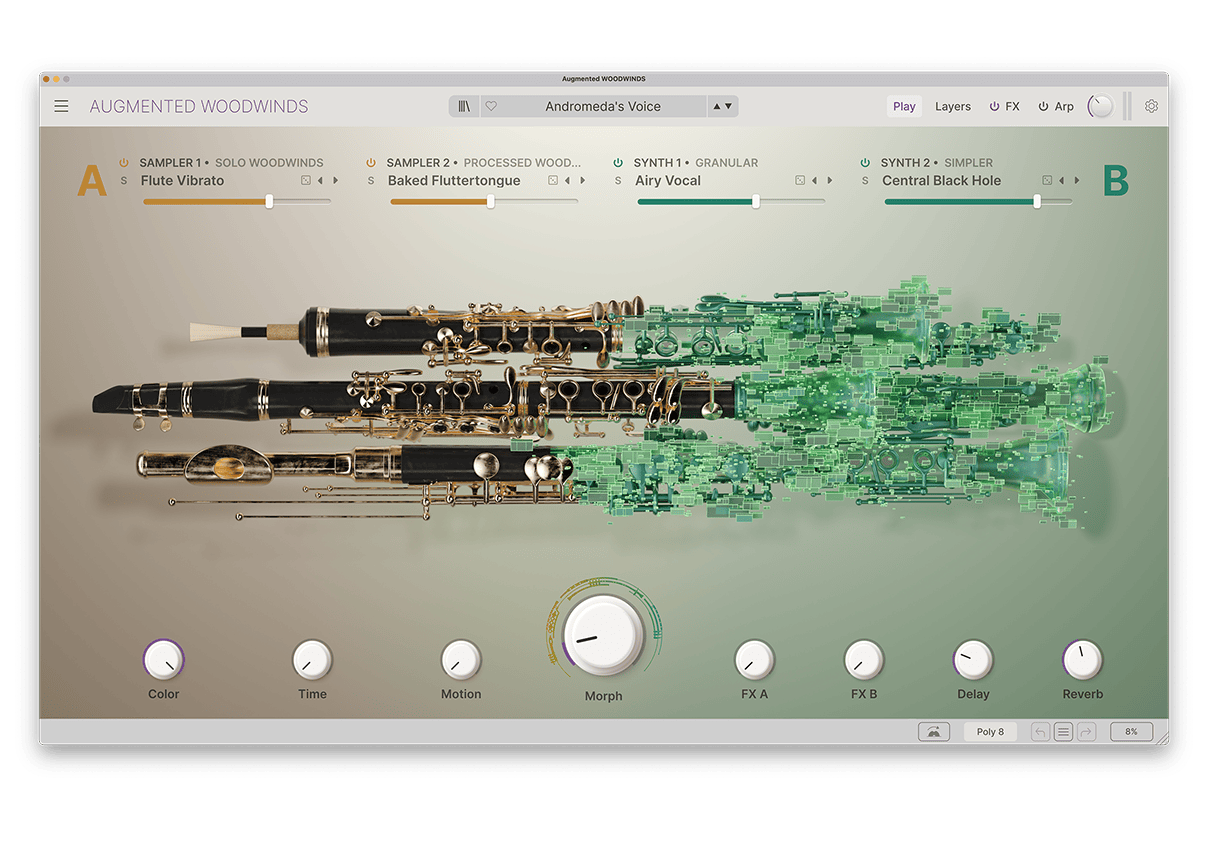This screenshot has width=1209, height=843.
Task: Click the 8% CPU meter button
Action: coord(1131,732)
